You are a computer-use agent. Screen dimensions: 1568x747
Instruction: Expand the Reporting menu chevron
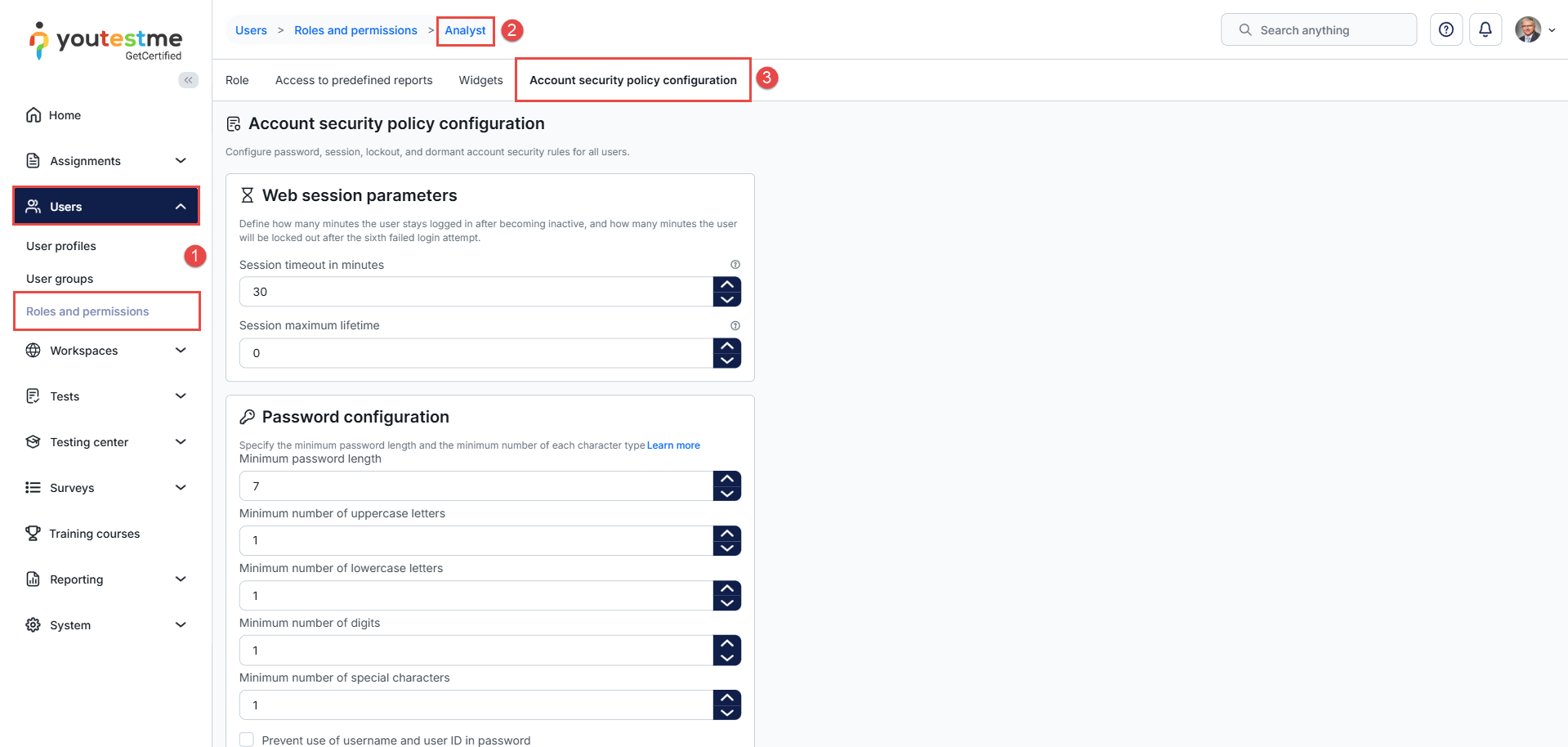[181, 579]
